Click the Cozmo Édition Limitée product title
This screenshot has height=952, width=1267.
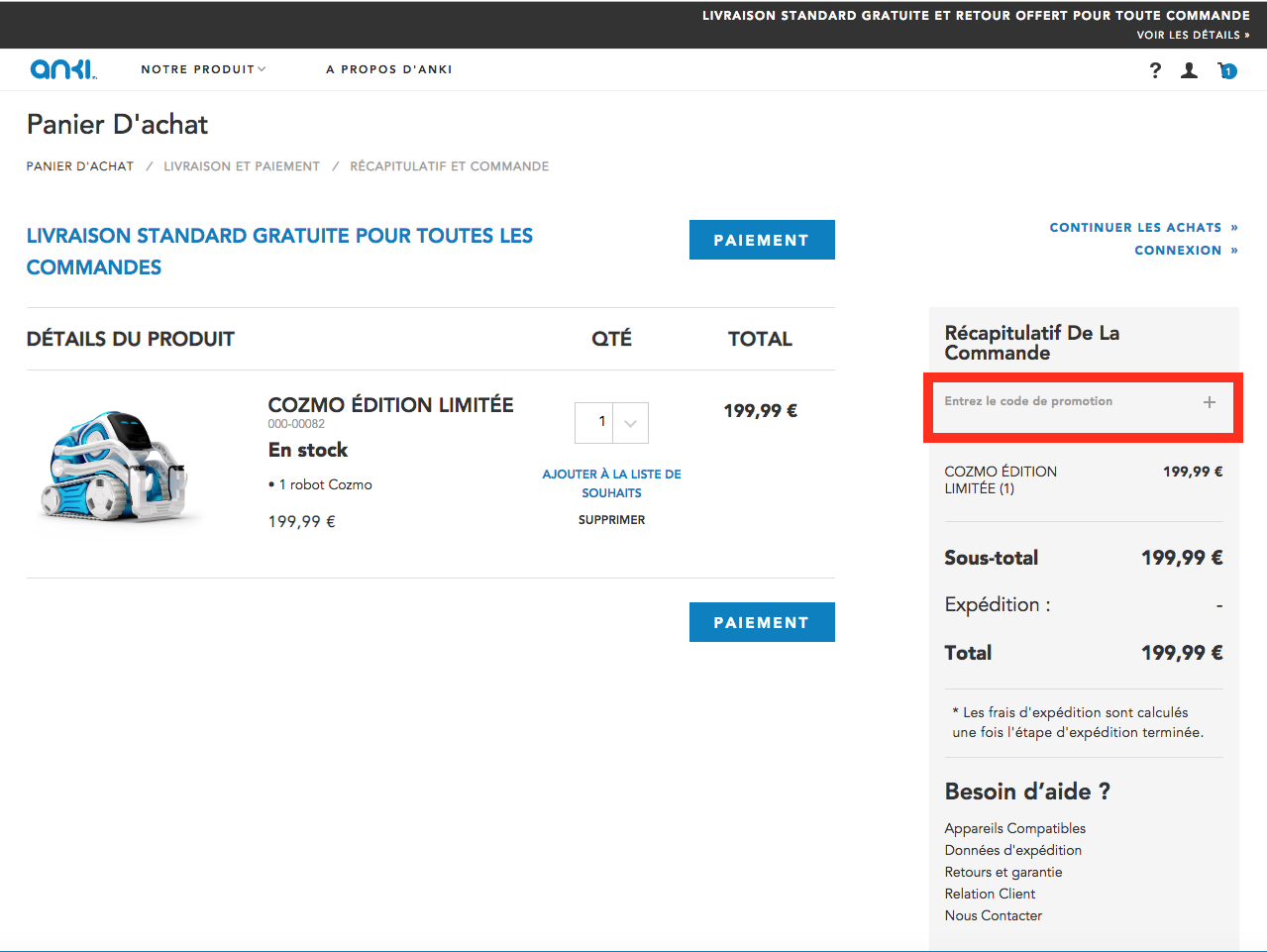[x=390, y=405]
